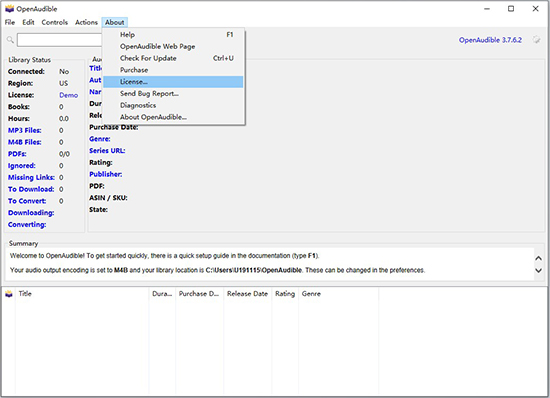Click the 'Purchase Date:' label
The width and height of the screenshot is (550, 398).
113,127
